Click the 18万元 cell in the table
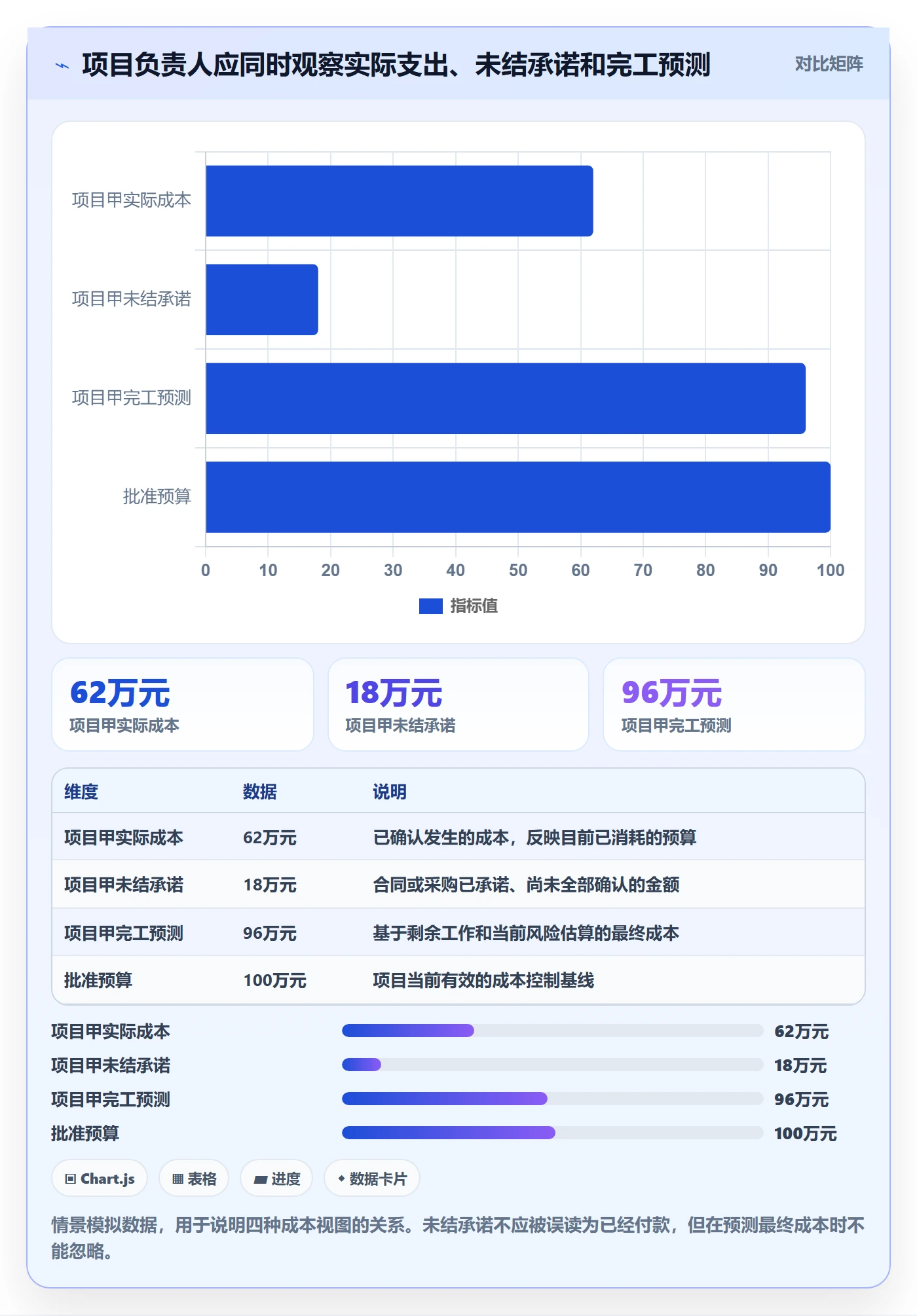The width and height of the screenshot is (917, 1316). [270, 885]
